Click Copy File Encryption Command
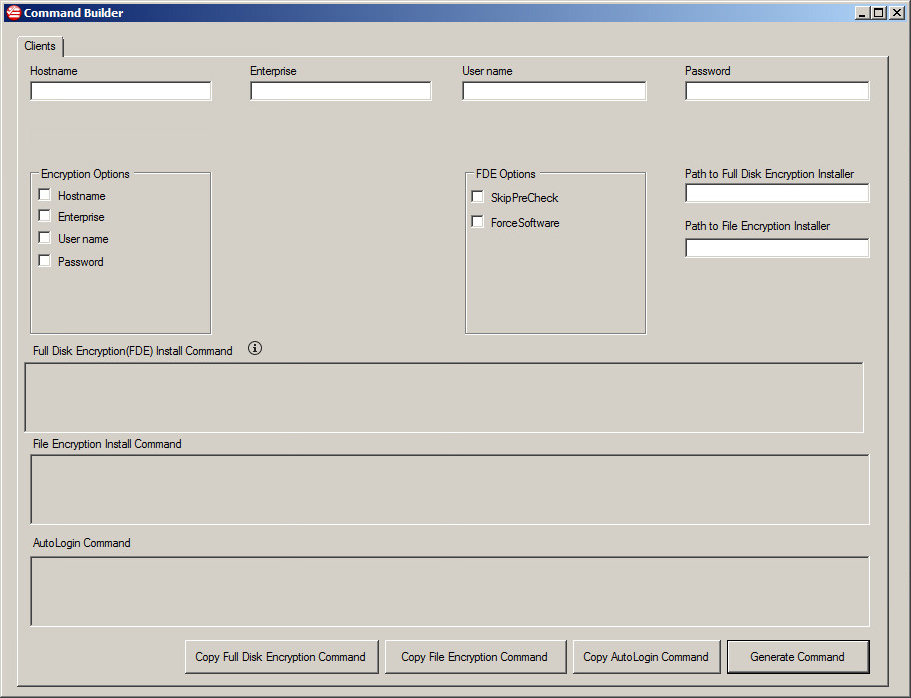The height and width of the screenshot is (698, 911). [x=475, y=657]
